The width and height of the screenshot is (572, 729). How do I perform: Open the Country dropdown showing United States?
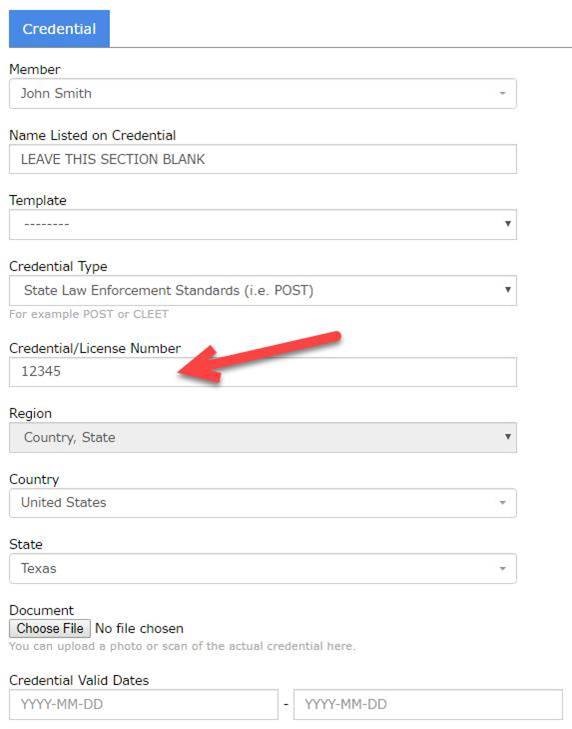coord(263,503)
